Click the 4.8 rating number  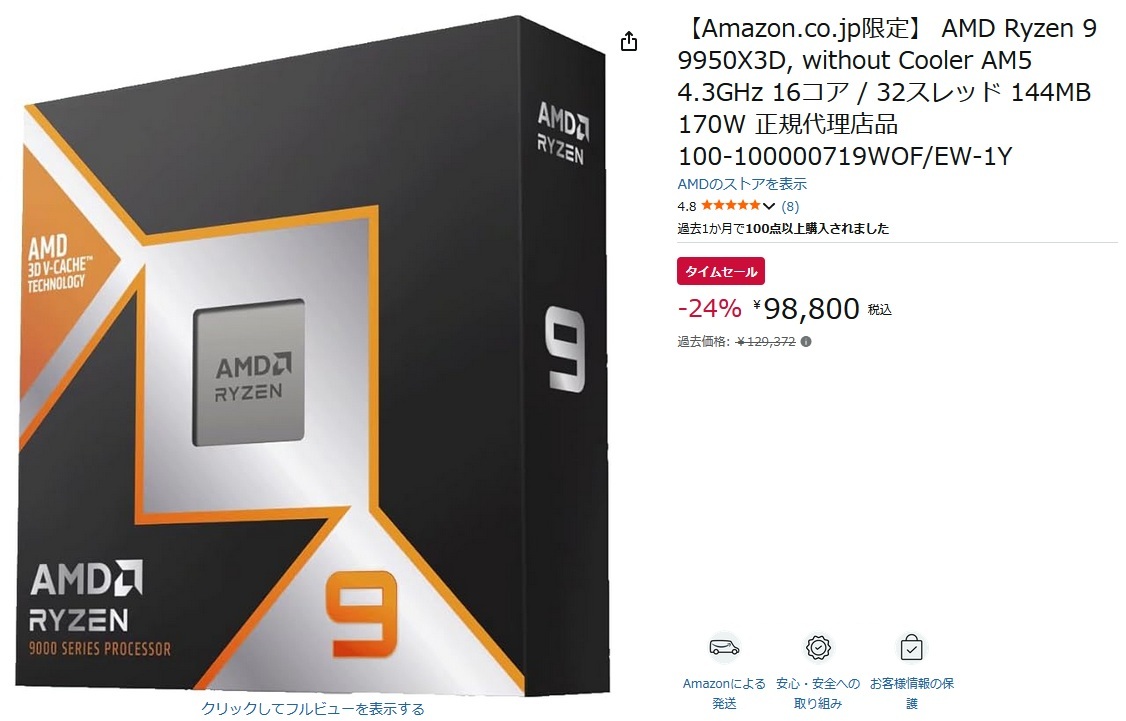(687, 207)
